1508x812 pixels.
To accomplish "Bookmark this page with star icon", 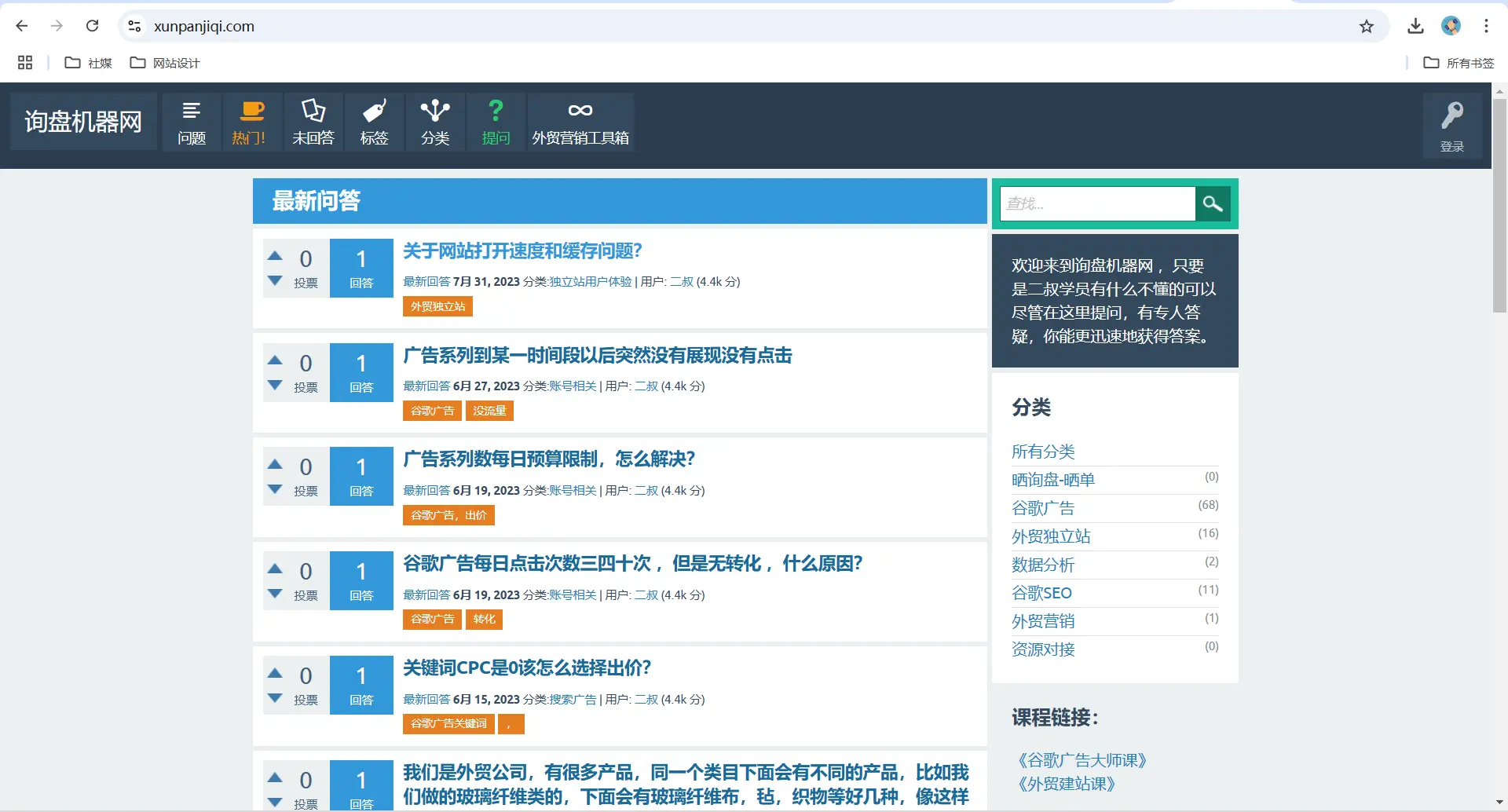I will pos(1367,26).
